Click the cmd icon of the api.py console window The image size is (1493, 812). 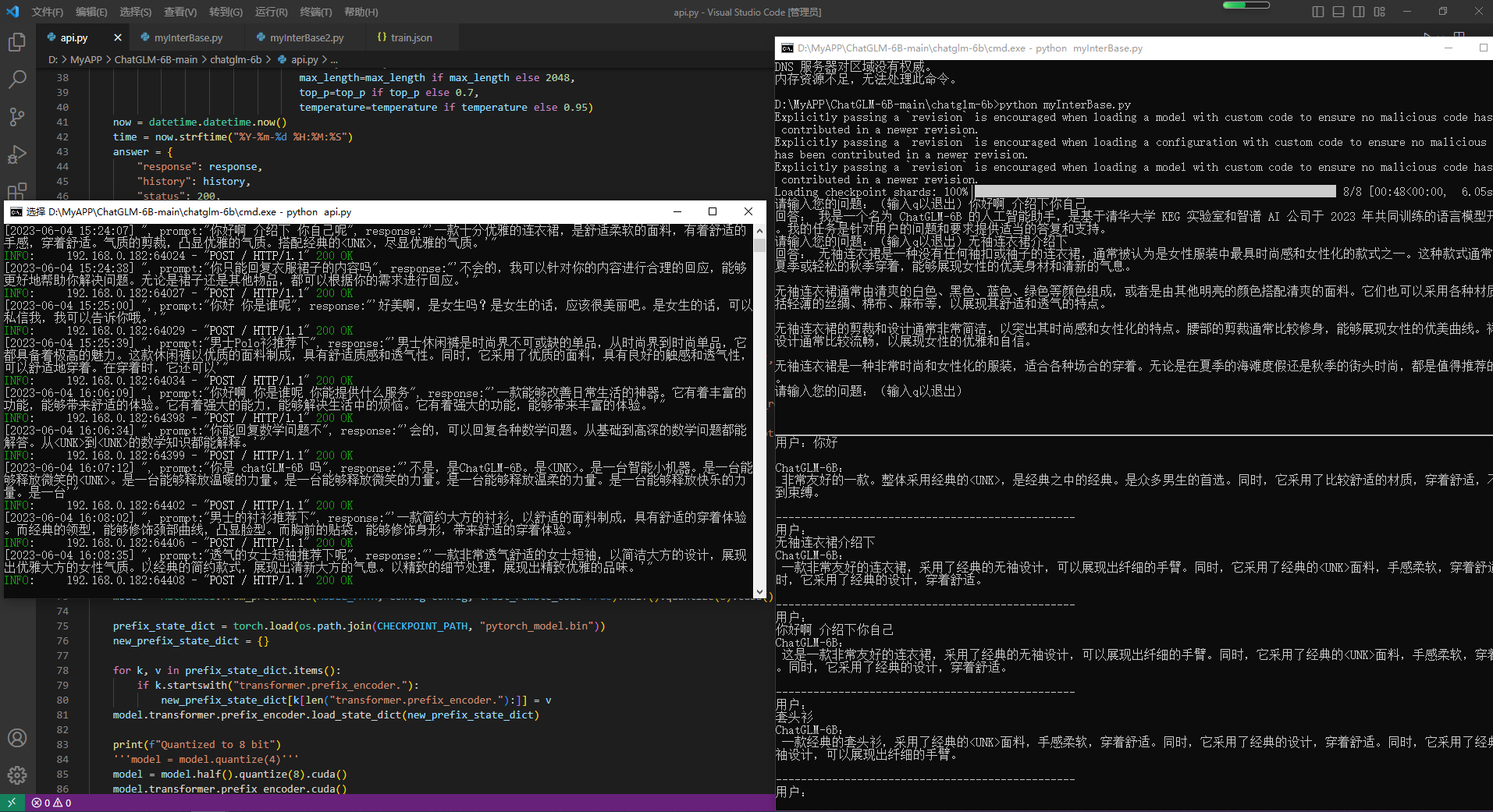pyautogui.click(x=16, y=212)
